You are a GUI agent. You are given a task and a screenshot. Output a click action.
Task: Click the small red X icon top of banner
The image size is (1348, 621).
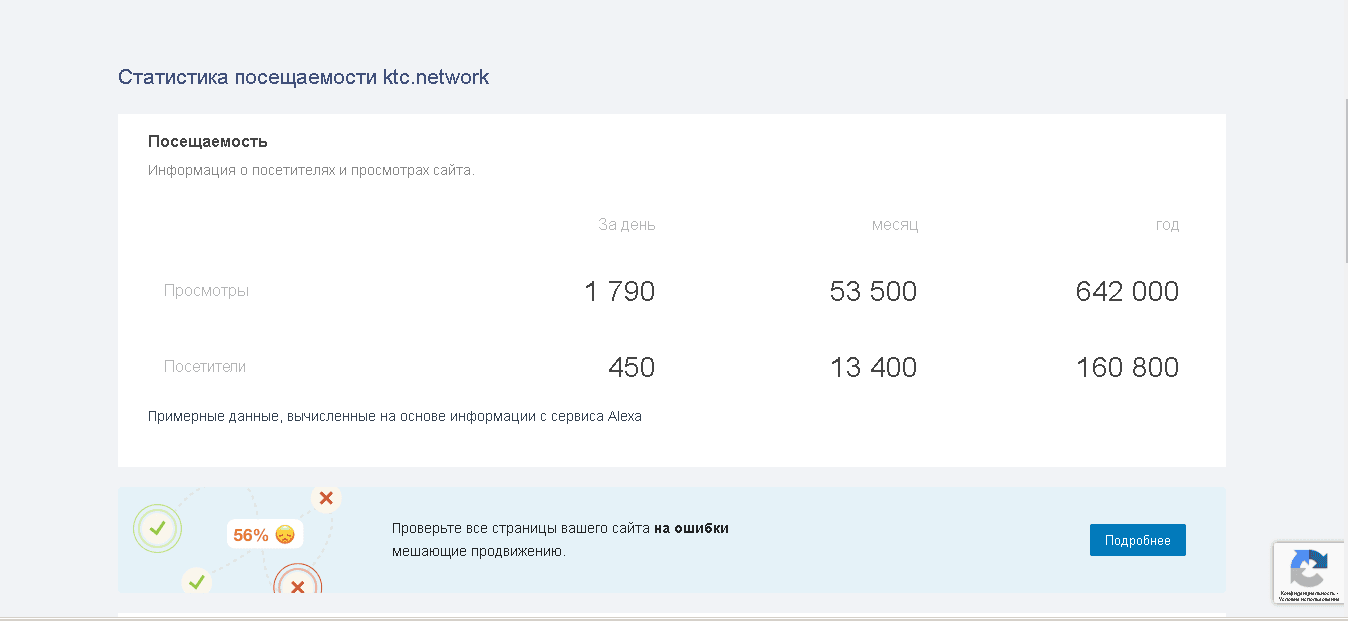pyautogui.click(x=325, y=498)
